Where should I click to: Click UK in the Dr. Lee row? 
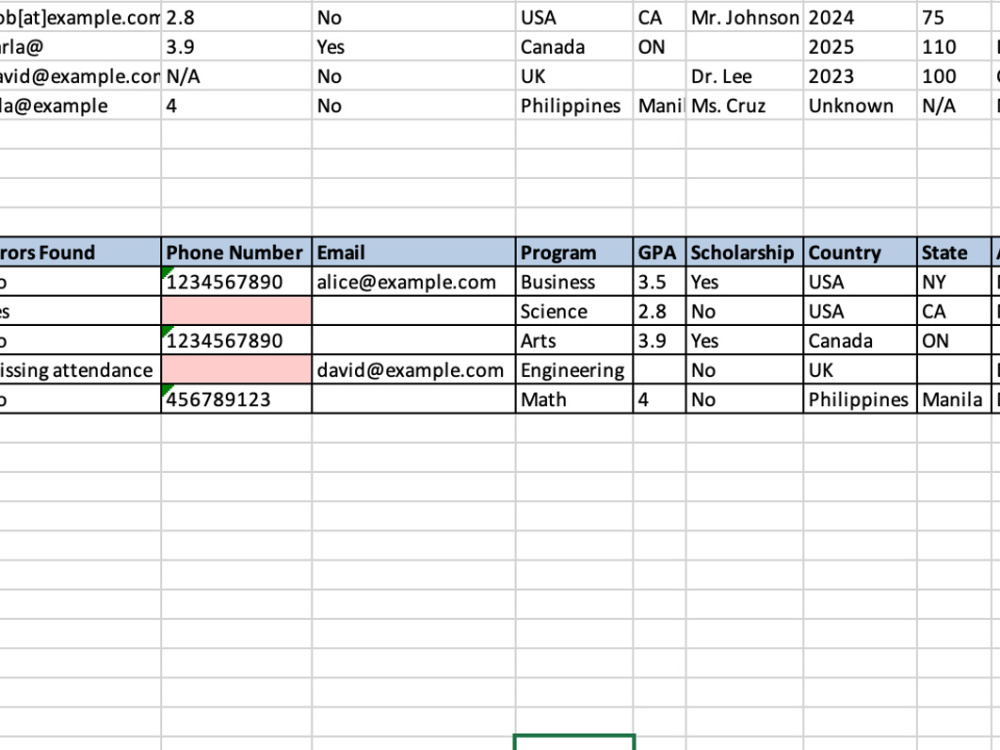click(575, 76)
